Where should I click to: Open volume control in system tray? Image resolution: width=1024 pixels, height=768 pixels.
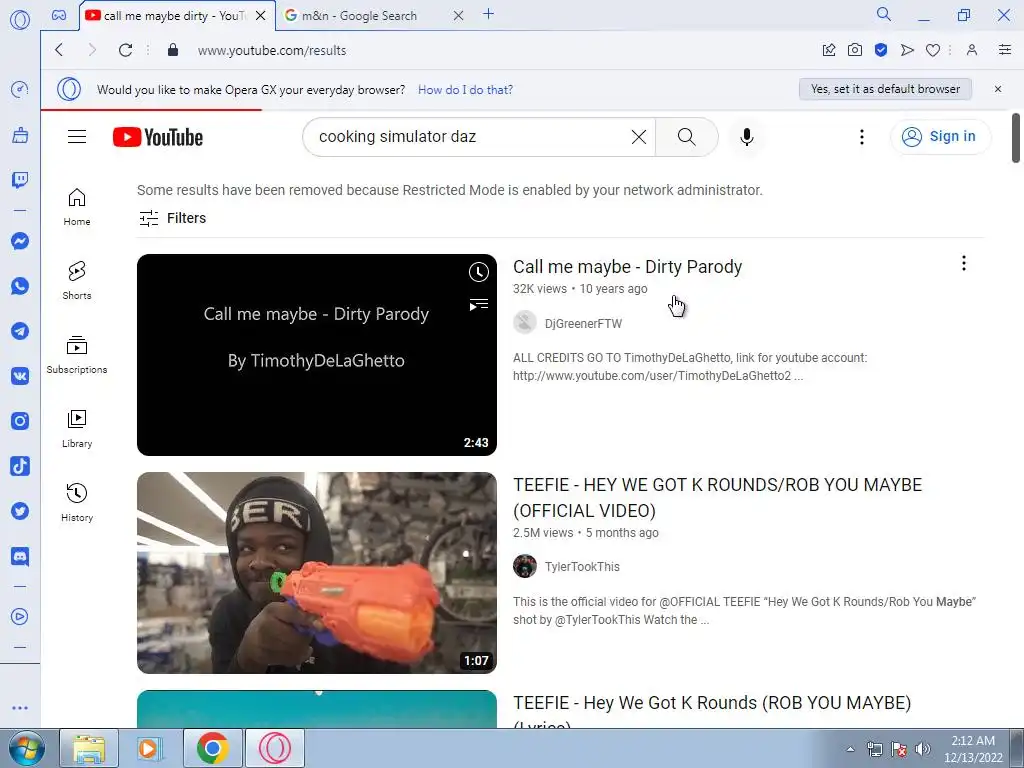pos(923,749)
